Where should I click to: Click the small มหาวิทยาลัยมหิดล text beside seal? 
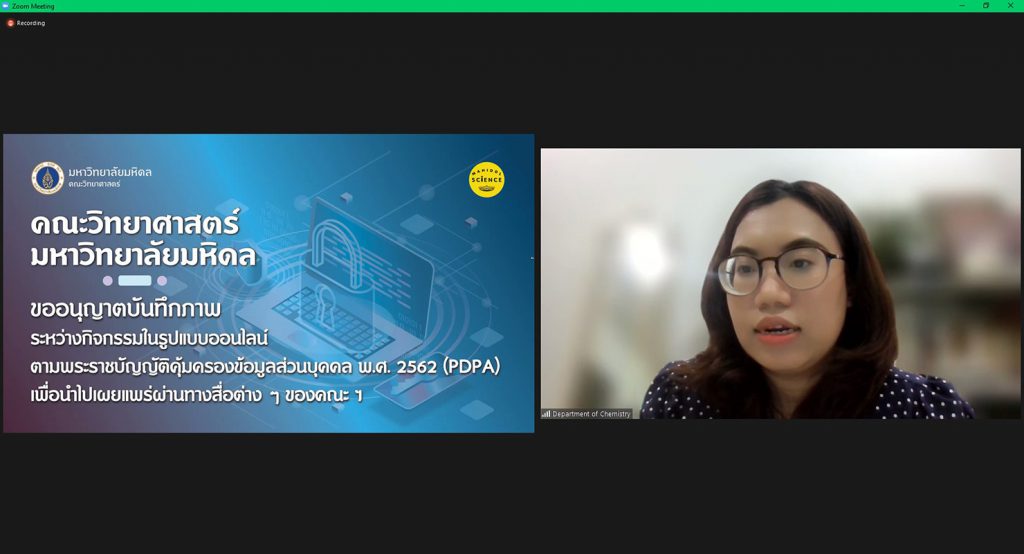coord(110,172)
